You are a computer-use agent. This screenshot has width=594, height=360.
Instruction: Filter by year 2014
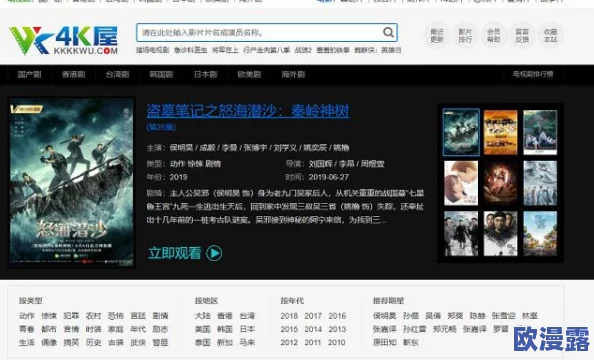tap(313, 329)
